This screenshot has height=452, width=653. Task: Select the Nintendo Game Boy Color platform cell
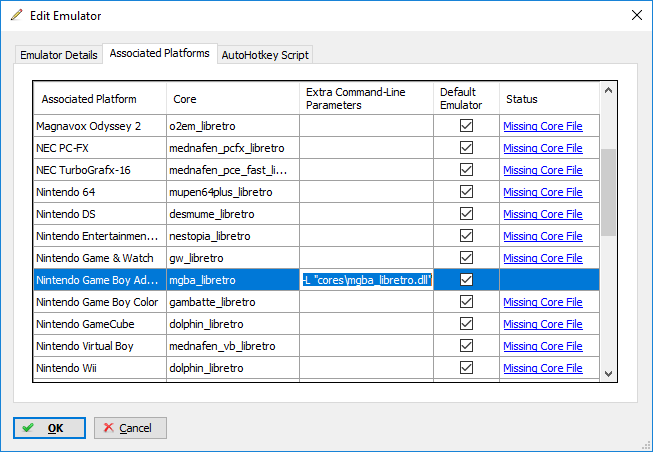click(100, 302)
